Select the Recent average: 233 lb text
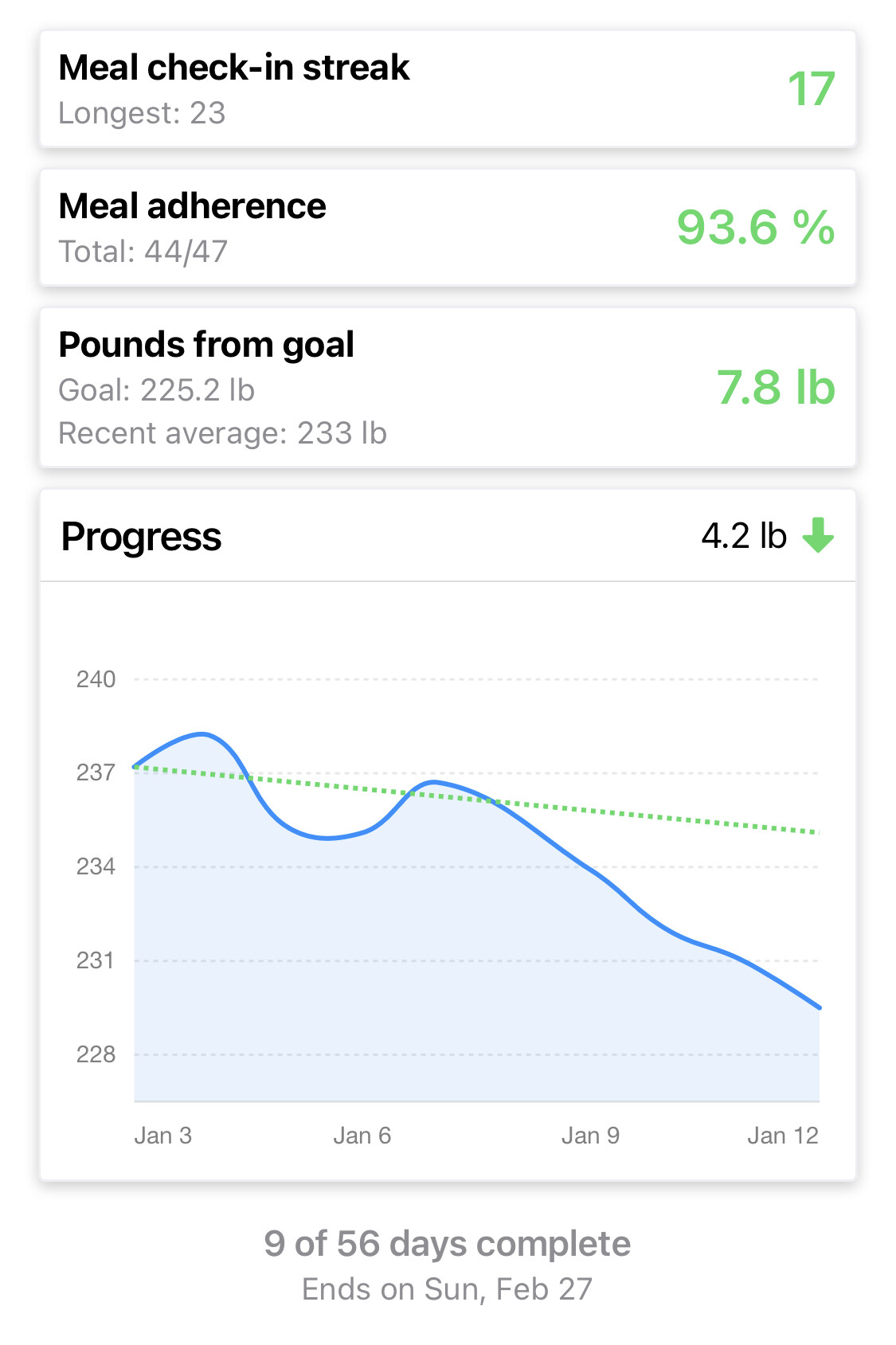This screenshot has width=896, height=1345. [222, 433]
